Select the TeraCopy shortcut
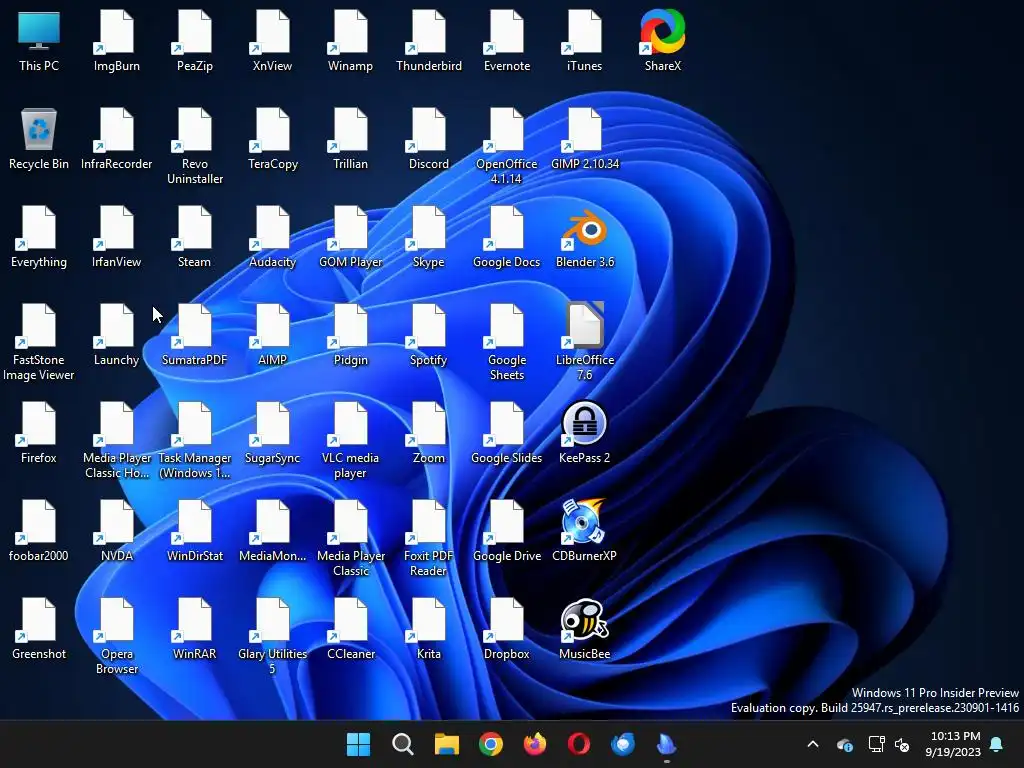This screenshot has height=768, width=1024. tap(272, 138)
